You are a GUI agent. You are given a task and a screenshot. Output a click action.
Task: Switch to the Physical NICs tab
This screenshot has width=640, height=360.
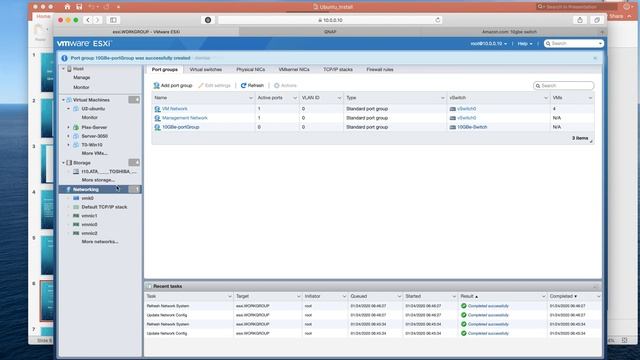251,70
